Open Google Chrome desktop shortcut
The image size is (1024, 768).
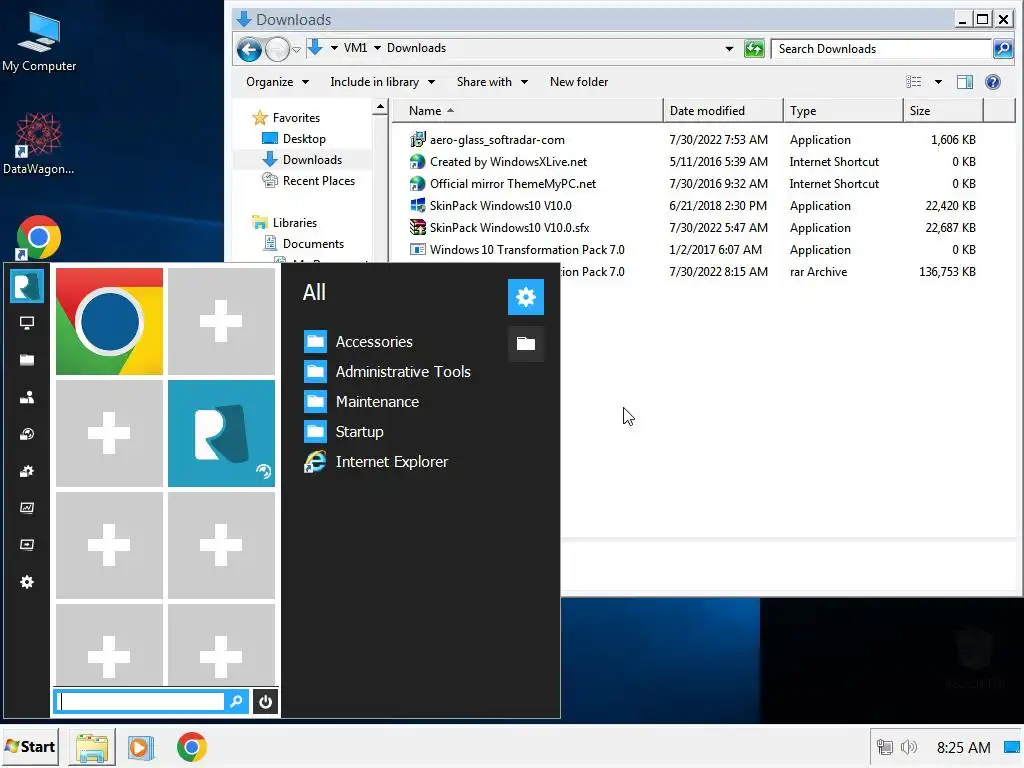(x=39, y=237)
